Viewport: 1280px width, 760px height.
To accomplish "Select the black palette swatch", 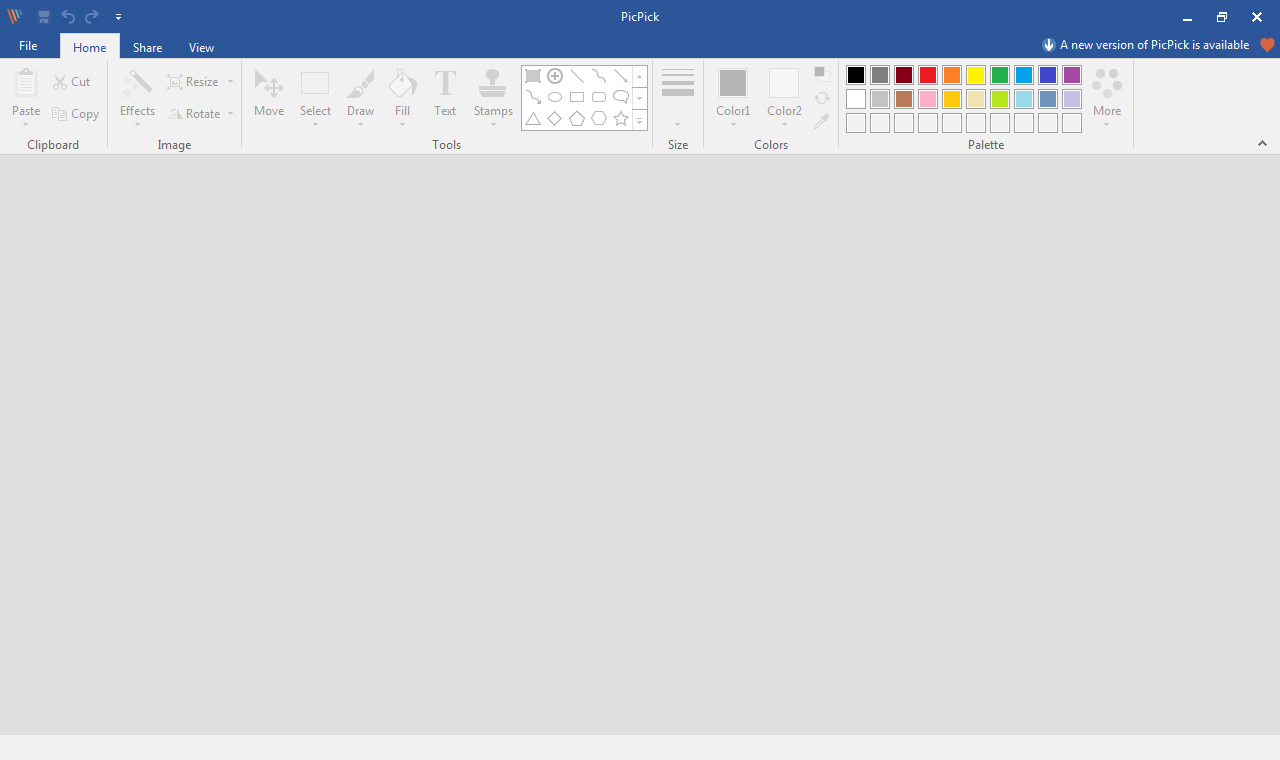I will [856, 75].
